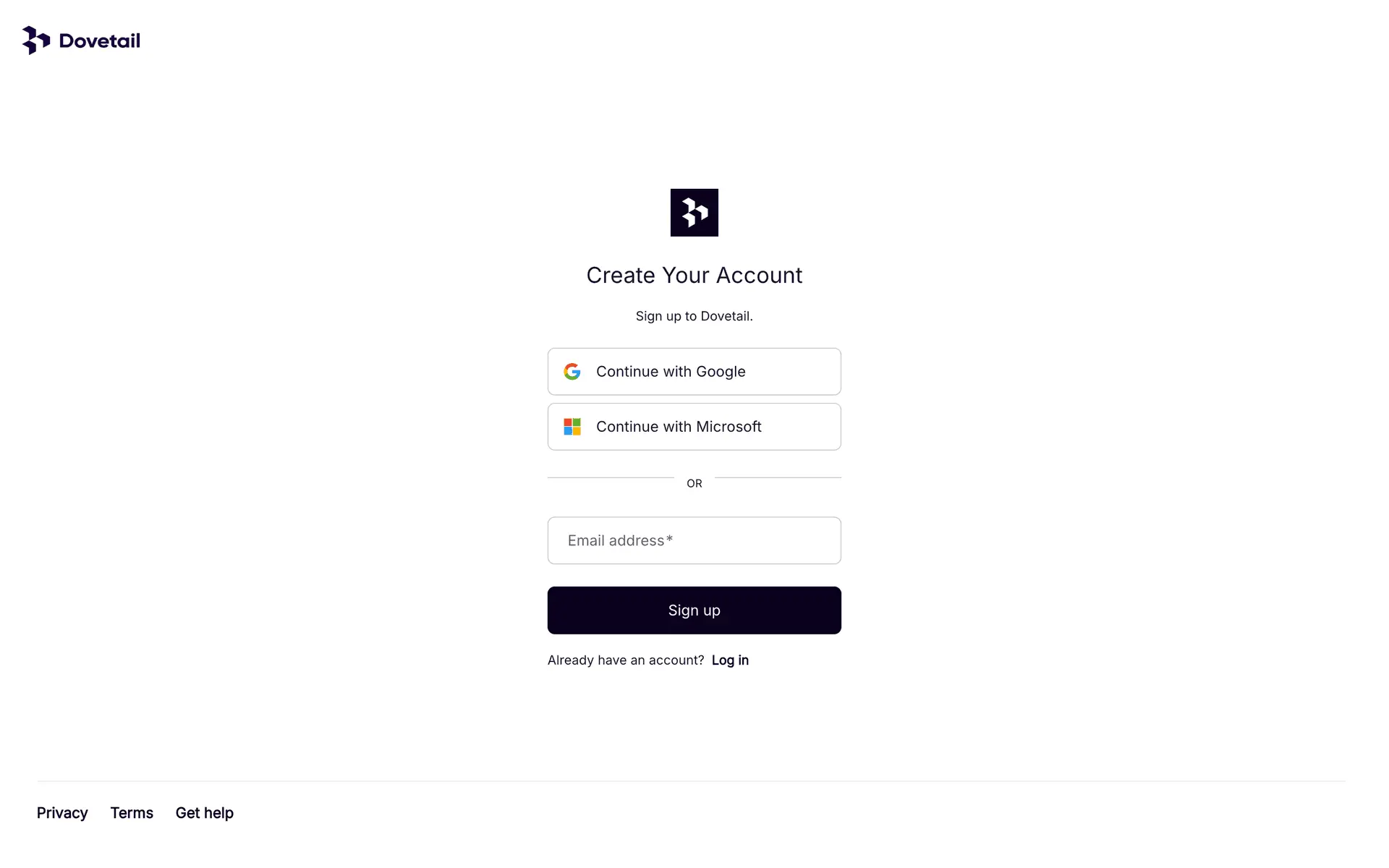1389x868 pixels.
Task: Click the Google "G" icon
Action: pyautogui.click(x=572, y=372)
